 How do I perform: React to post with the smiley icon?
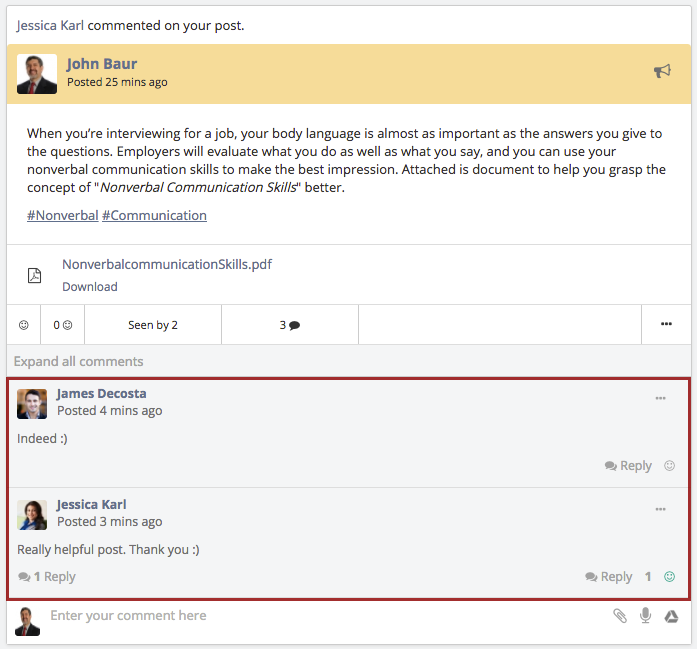24,325
